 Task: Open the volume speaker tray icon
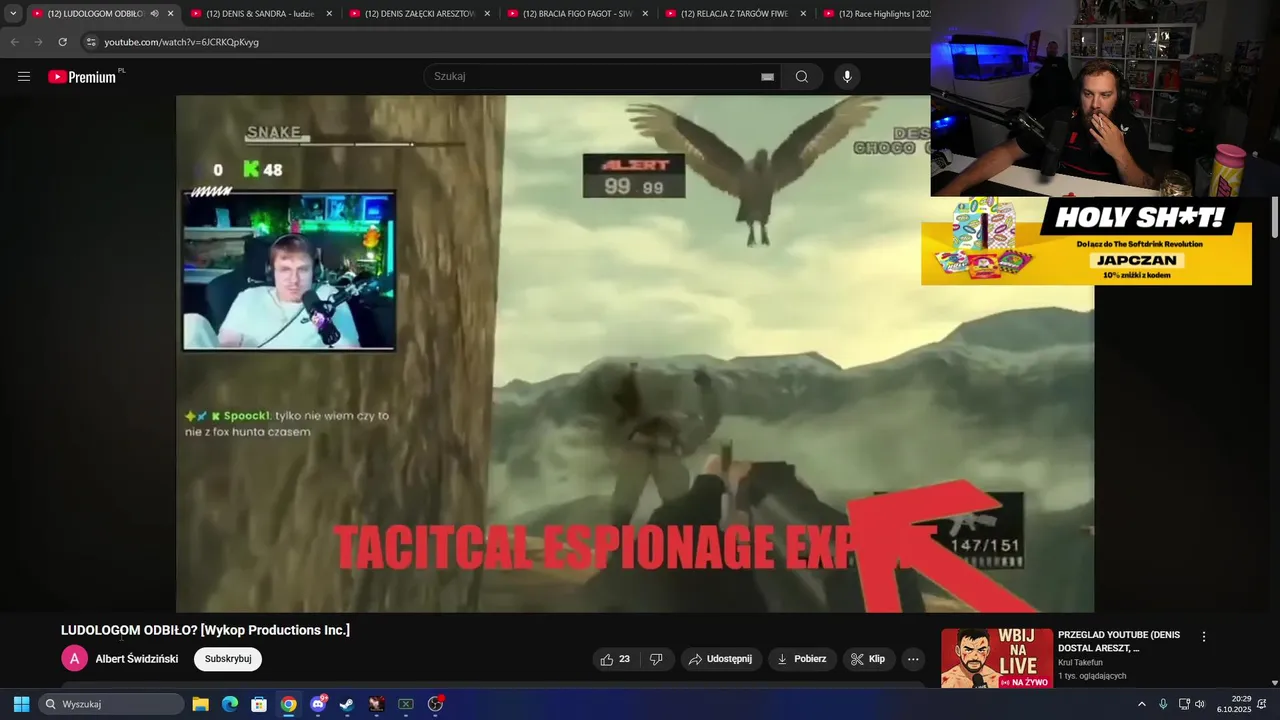click(x=1200, y=704)
